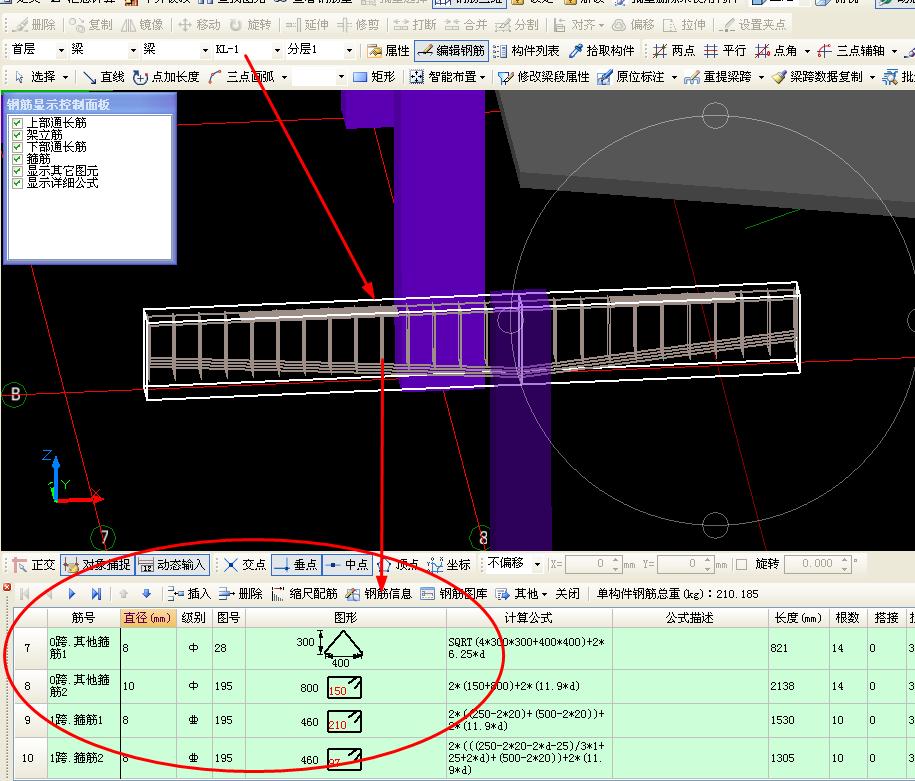915x781 pixels.
Task: Choose the 矩形 rectangle tool
Action: pyautogui.click(x=375, y=77)
